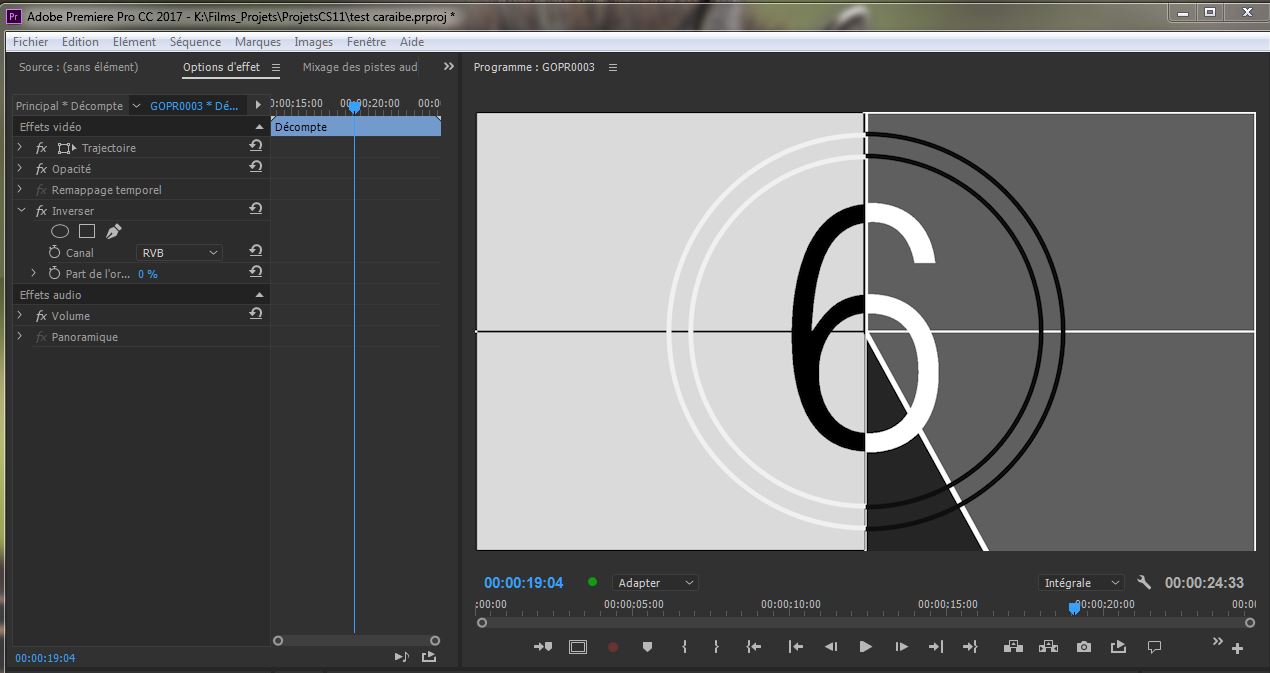Switch to the Mixage des pistes audio tab
1270x673 pixels.
tap(360, 67)
